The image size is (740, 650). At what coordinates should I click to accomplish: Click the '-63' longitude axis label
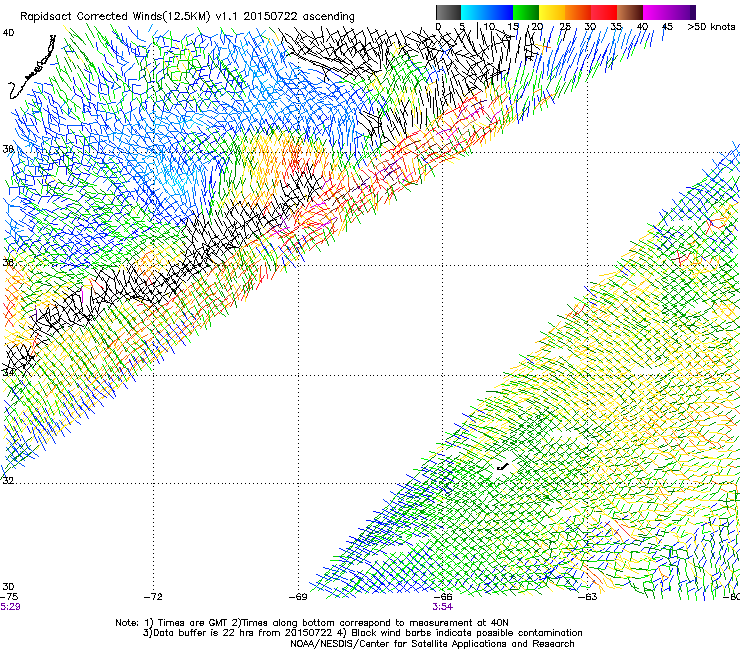pyautogui.click(x=588, y=597)
